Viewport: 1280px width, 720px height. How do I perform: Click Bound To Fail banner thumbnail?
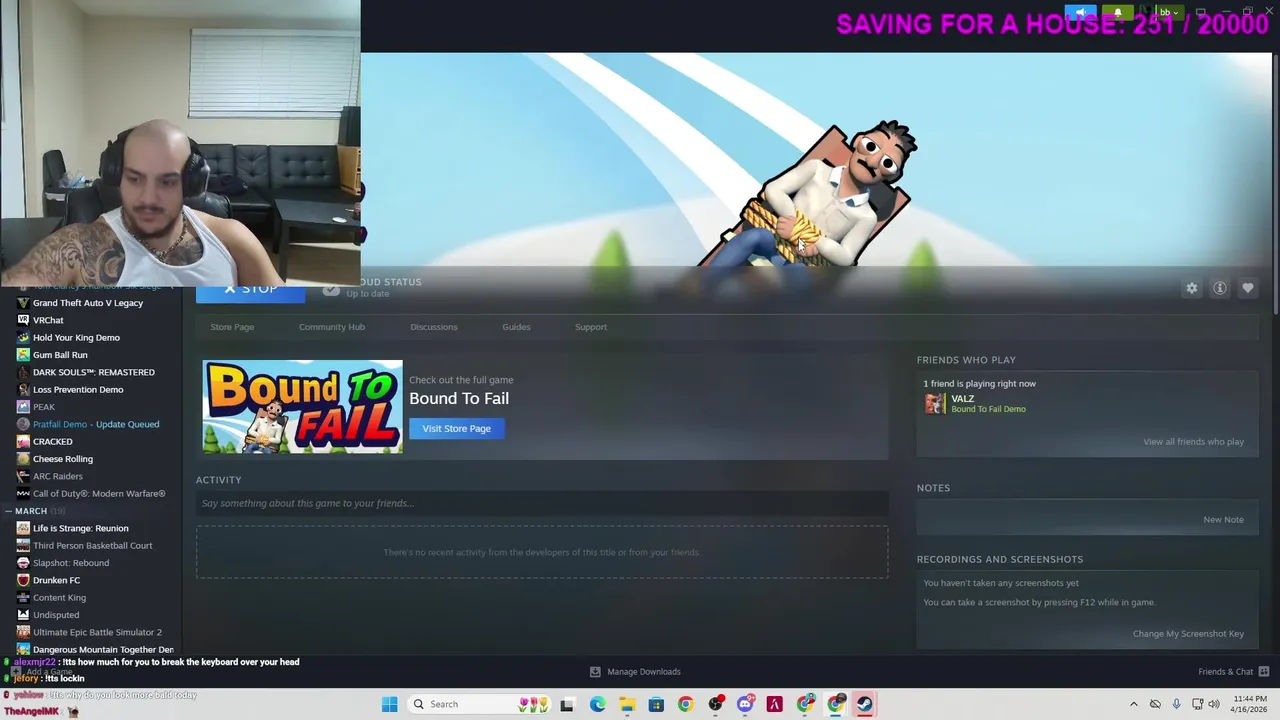coord(303,407)
